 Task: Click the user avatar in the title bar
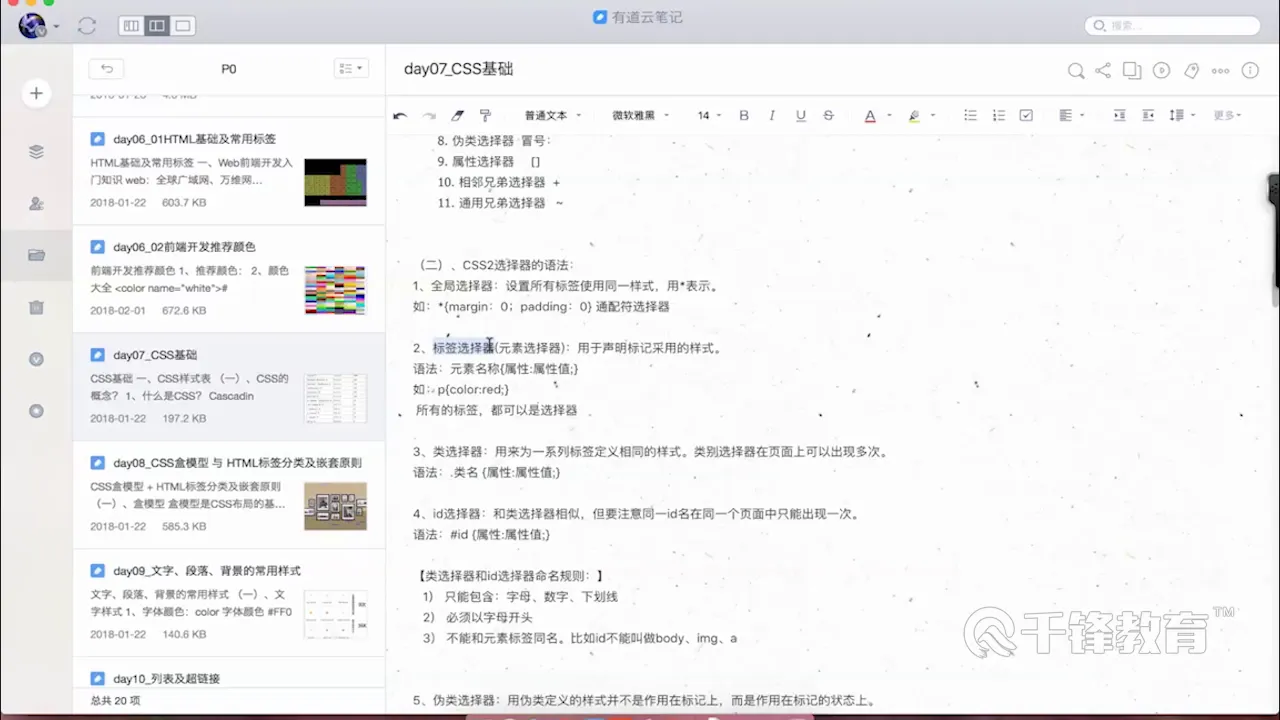(x=32, y=26)
